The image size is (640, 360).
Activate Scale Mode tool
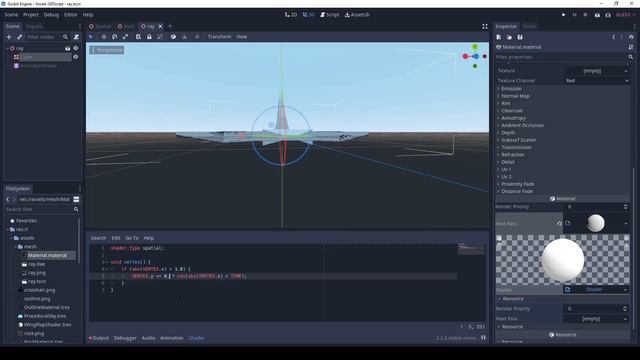125,37
